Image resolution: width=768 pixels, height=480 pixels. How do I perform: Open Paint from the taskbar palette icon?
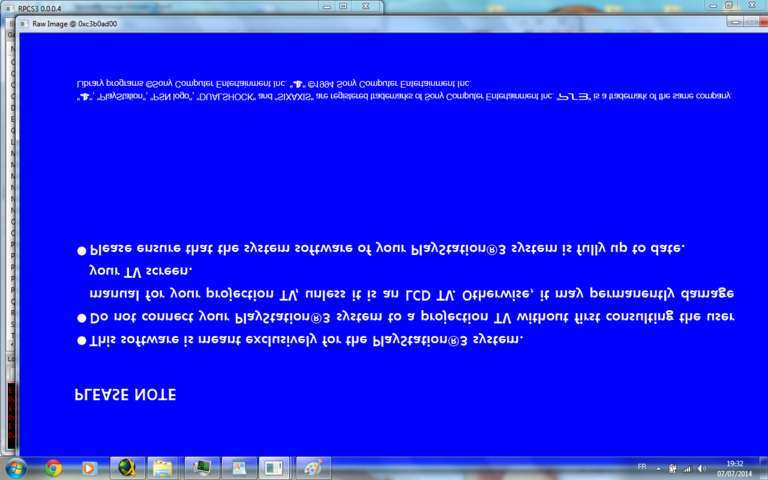(x=312, y=468)
